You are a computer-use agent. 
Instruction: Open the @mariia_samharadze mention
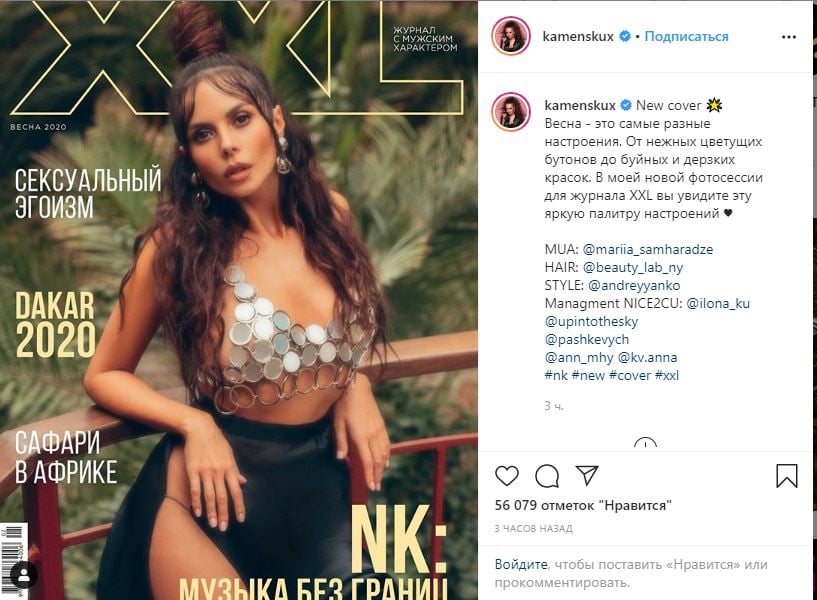(648, 249)
